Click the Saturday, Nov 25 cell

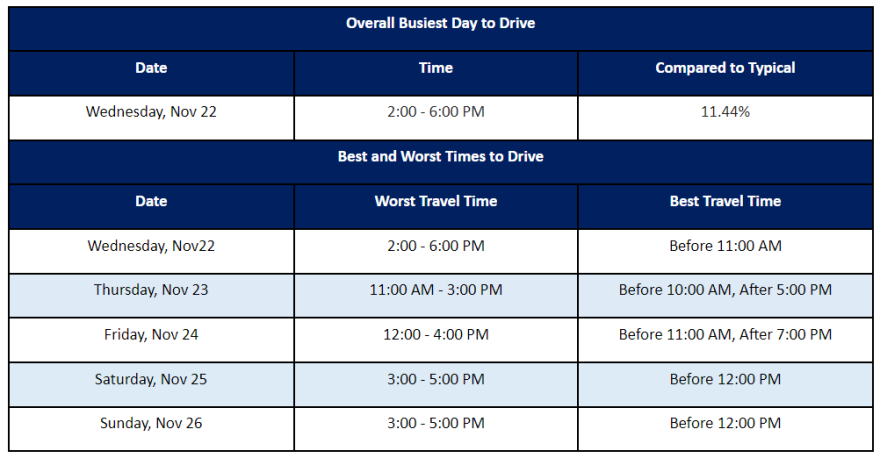tap(151, 379)
